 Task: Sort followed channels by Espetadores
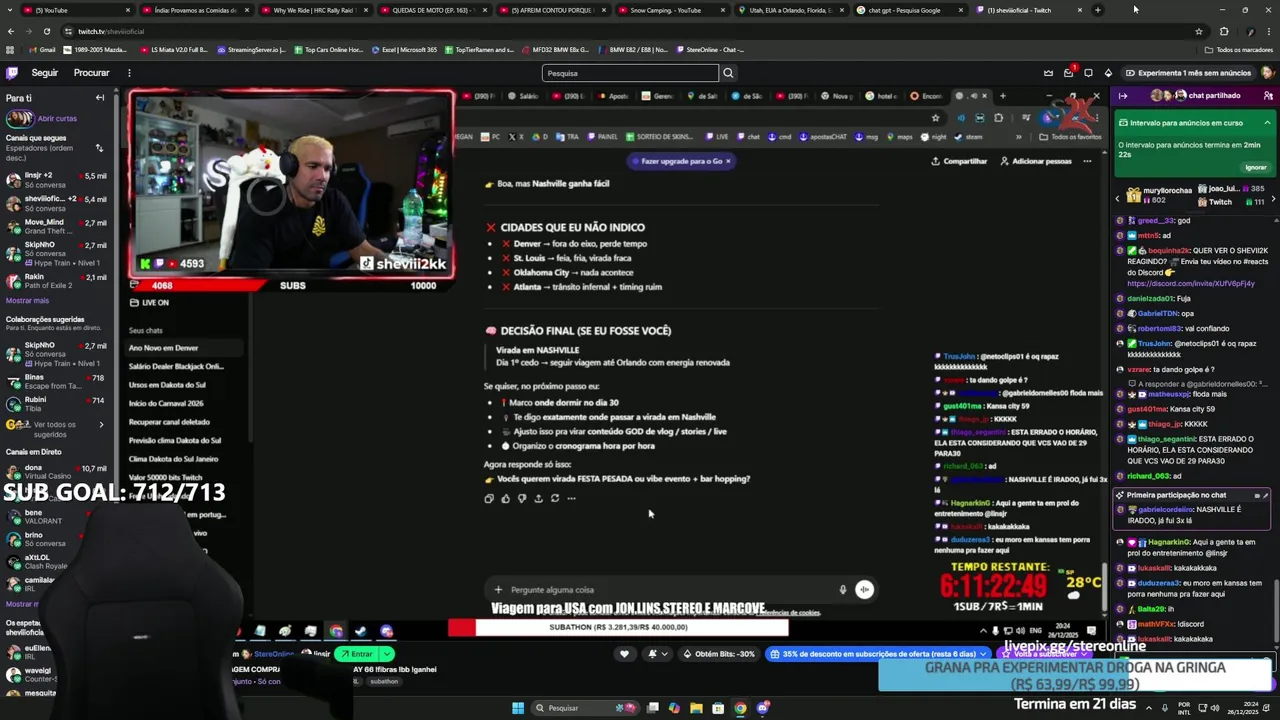coord(99,148)
